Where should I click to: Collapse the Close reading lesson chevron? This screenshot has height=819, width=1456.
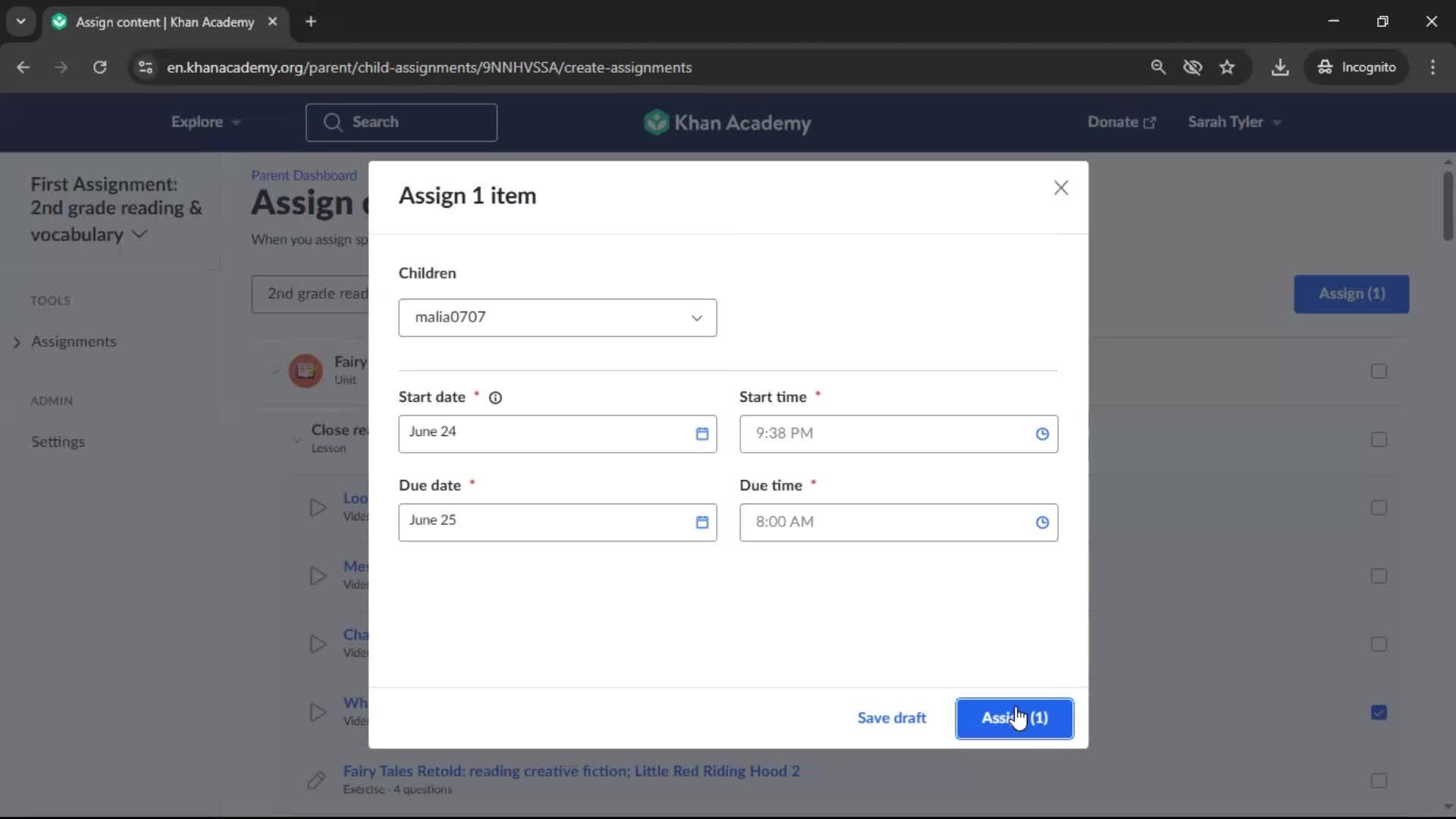pos(297,439)
